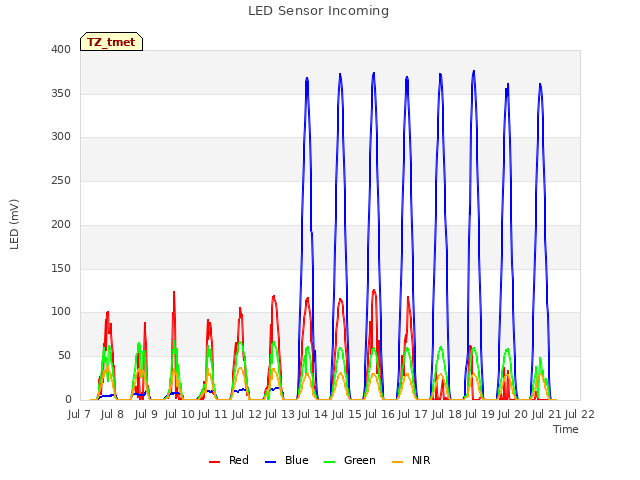This screenshot has height=480, width=640.
Task: Select the Blue legend entry
Action: pos(287,460)
